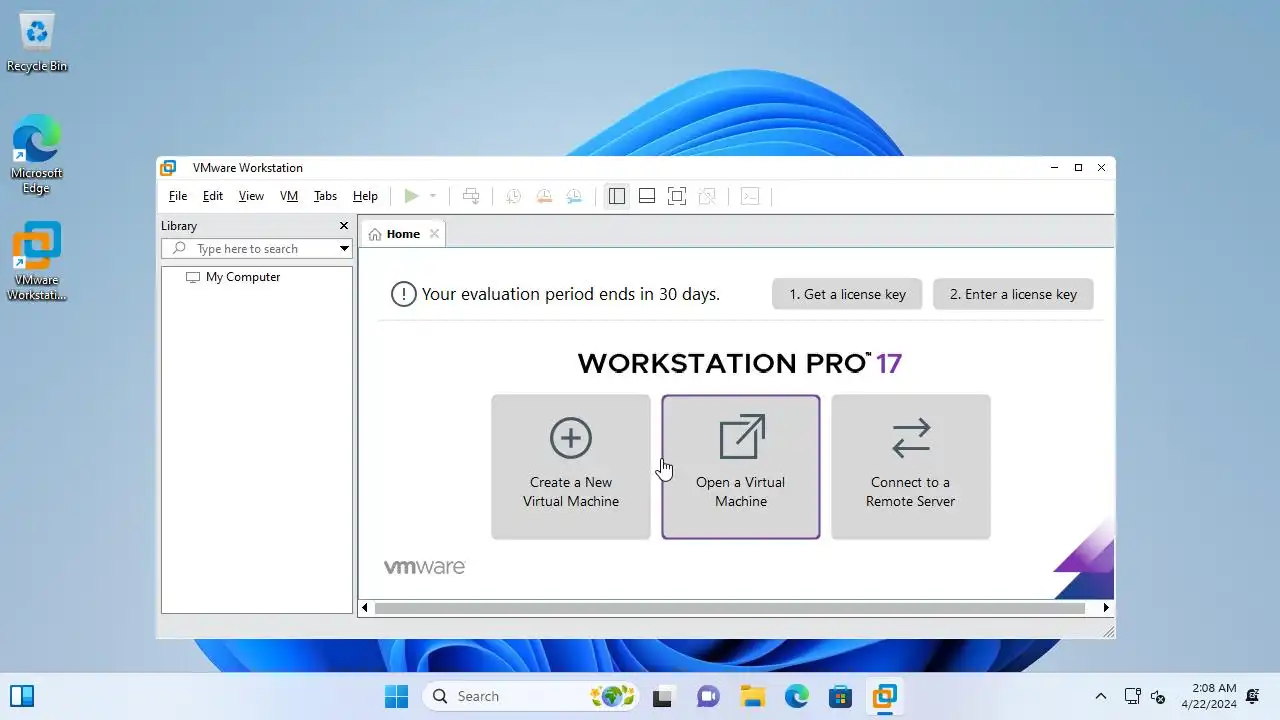The height and width of the screenshot is (720, 1280).
Task: Click the green Power On play icon
Action: (x=411, y=196)
